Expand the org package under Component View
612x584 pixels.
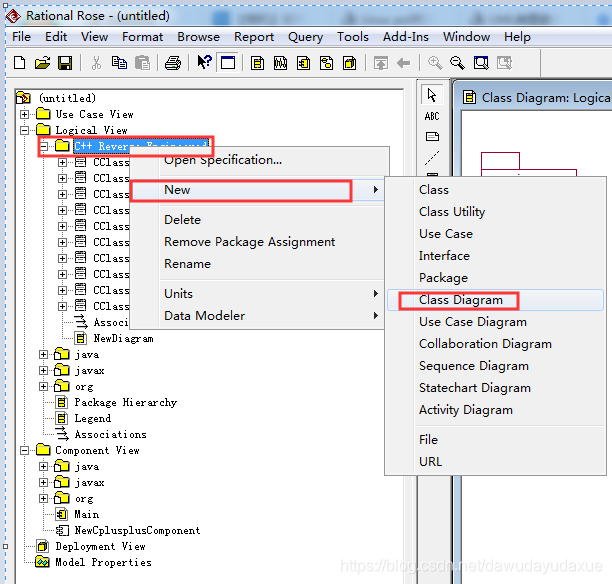coord(44,499)
